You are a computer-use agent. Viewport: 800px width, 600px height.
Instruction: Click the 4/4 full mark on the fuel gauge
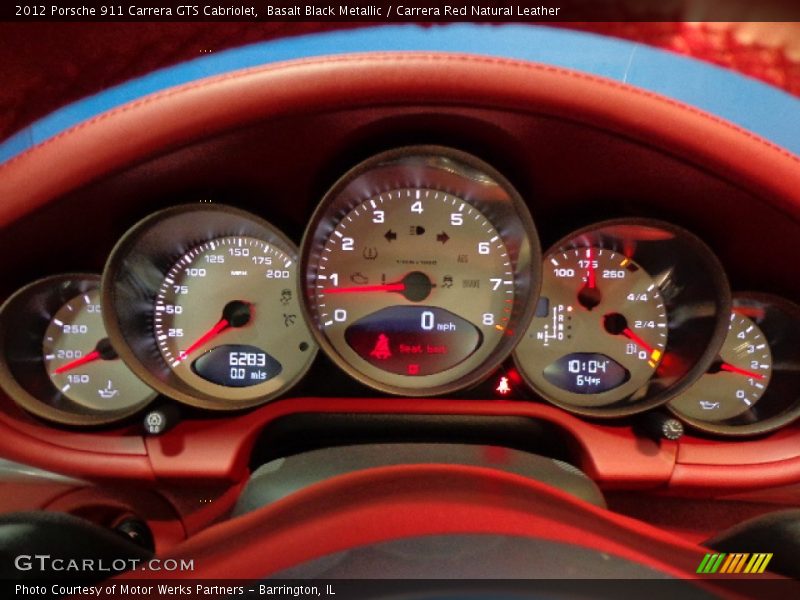pos(637,297)
